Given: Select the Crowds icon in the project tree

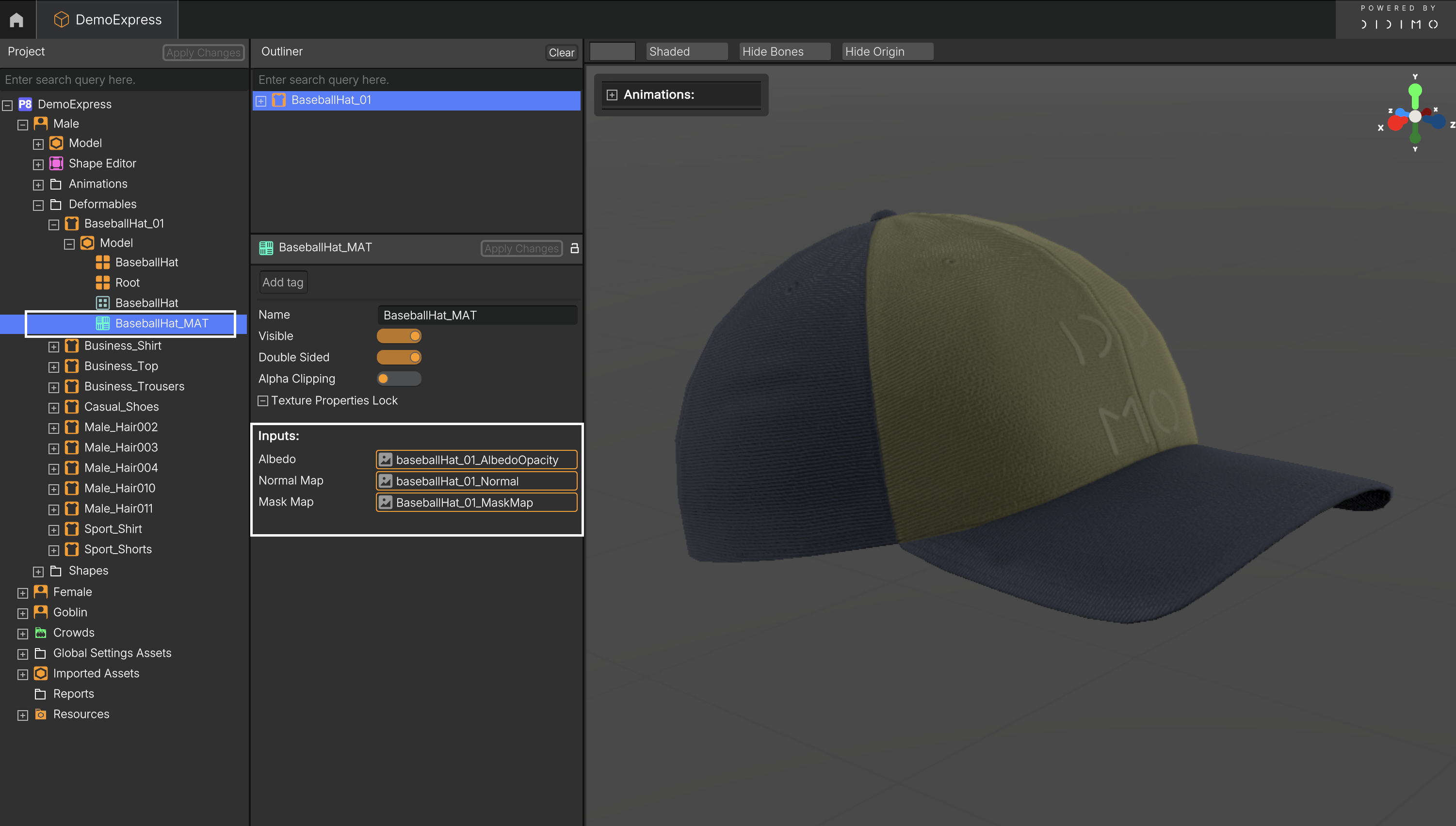Looking at the screenshot, I should tap(40, 633).
